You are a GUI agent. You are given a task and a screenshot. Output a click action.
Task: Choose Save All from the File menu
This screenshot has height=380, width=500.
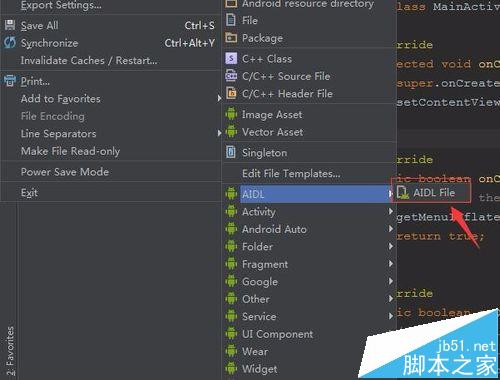pyautogui.click(x=111, y=25)
